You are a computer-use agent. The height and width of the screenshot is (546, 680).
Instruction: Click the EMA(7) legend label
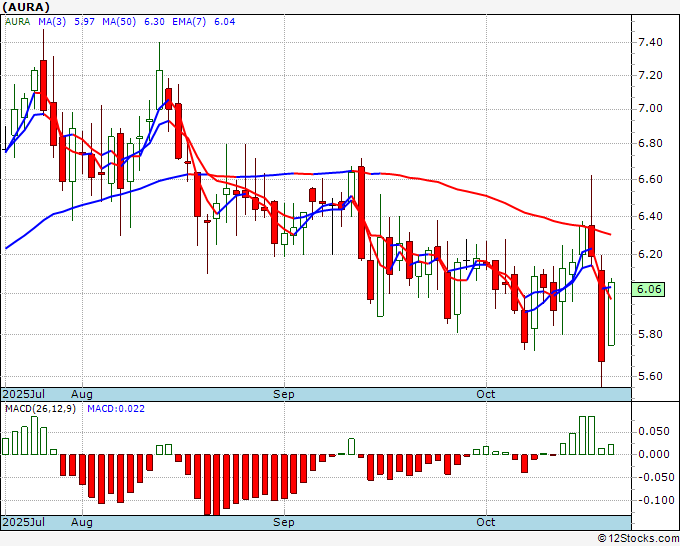[189, 22]
